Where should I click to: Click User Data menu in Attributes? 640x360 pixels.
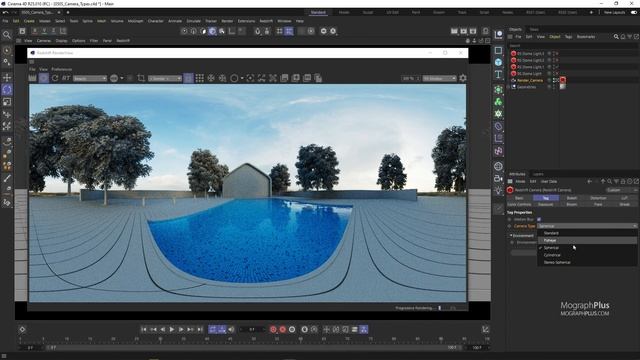[x=549, y=182]
